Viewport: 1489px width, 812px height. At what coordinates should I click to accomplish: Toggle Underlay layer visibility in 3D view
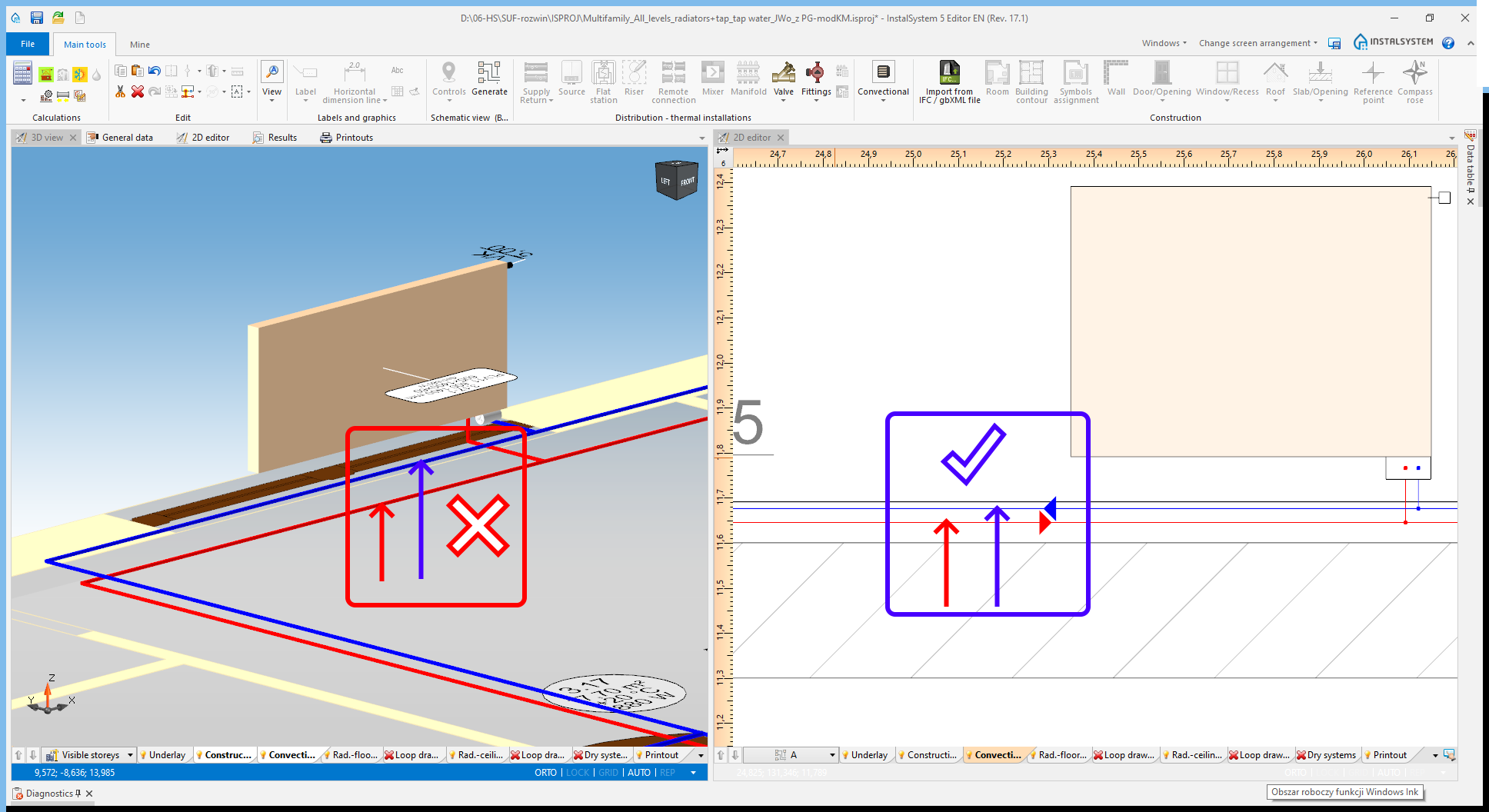[x=163, y=755]
